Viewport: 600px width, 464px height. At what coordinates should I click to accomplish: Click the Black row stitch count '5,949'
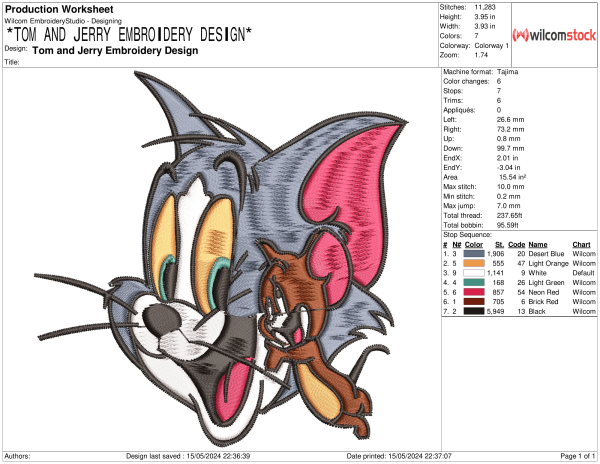point(495,311)
